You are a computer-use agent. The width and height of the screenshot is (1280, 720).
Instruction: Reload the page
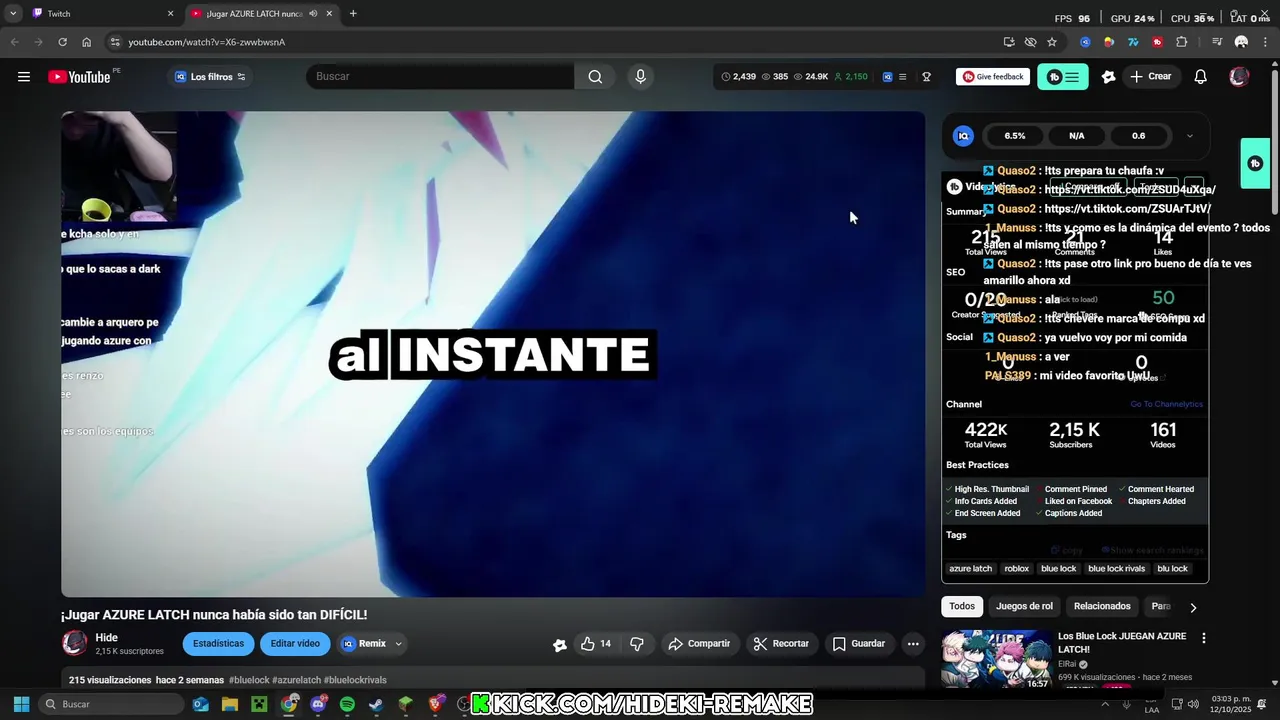pos(62,42)
